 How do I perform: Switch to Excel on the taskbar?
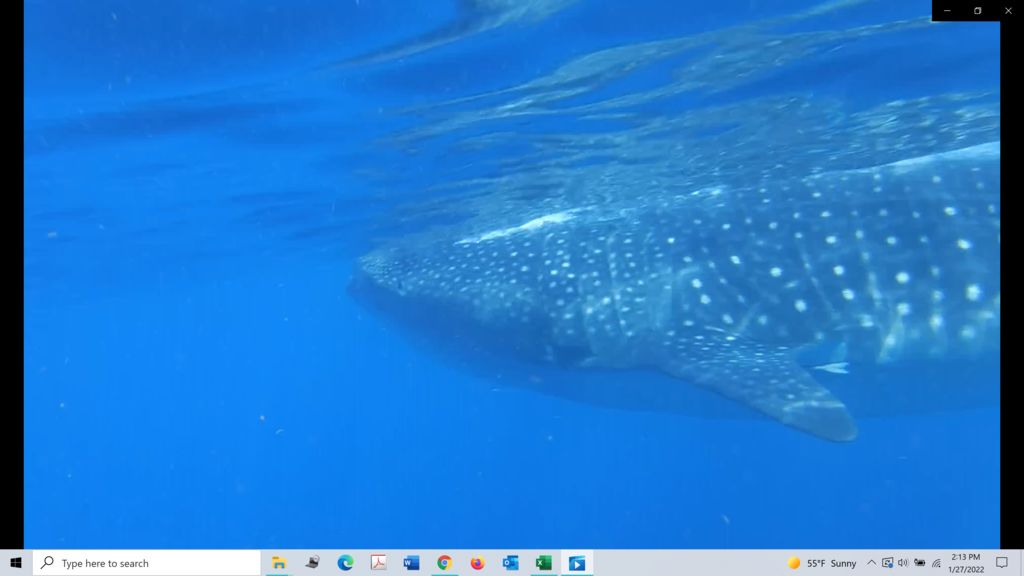543,563
